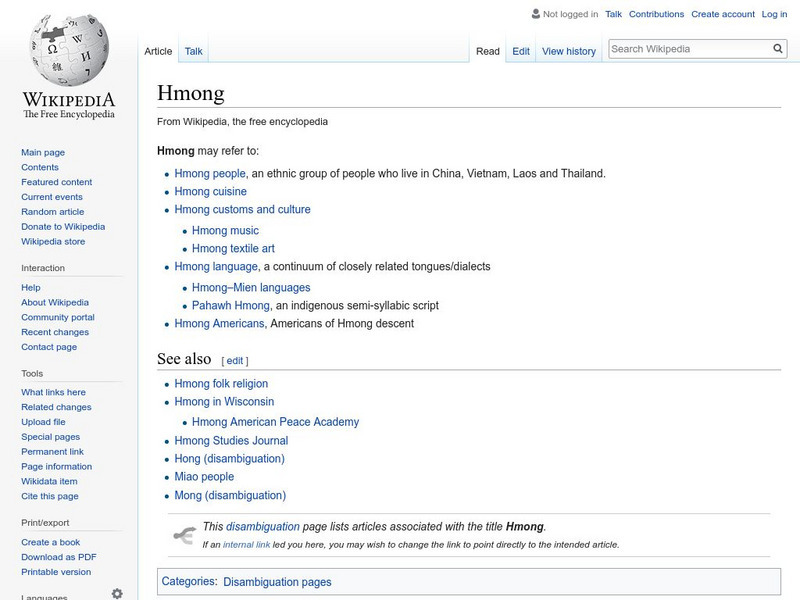This screenshot has height=600, width=800.
Task: View Recent changes
Action: pos(55,332)
